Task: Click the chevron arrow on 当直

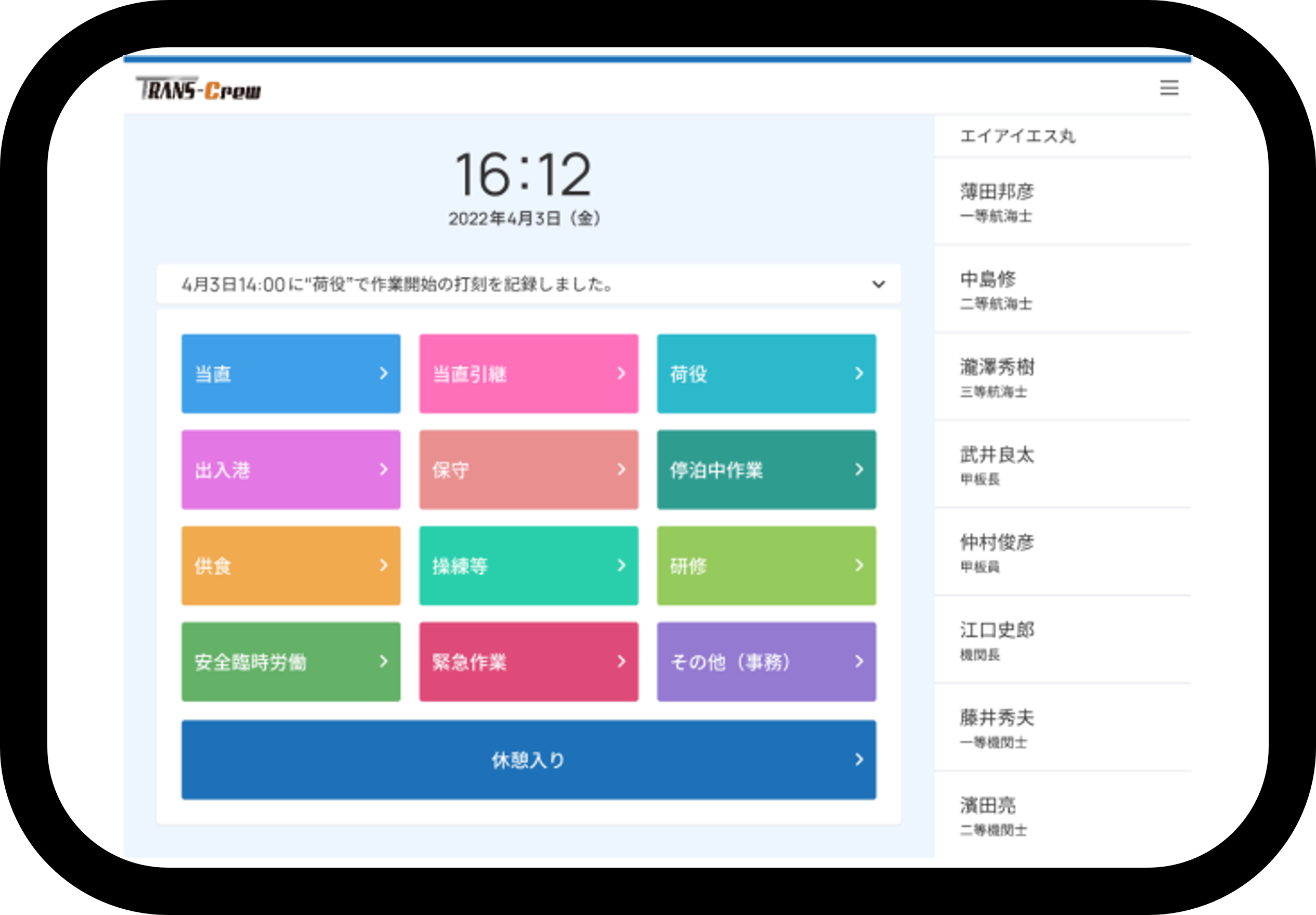Action: click(x=384, y=373)
